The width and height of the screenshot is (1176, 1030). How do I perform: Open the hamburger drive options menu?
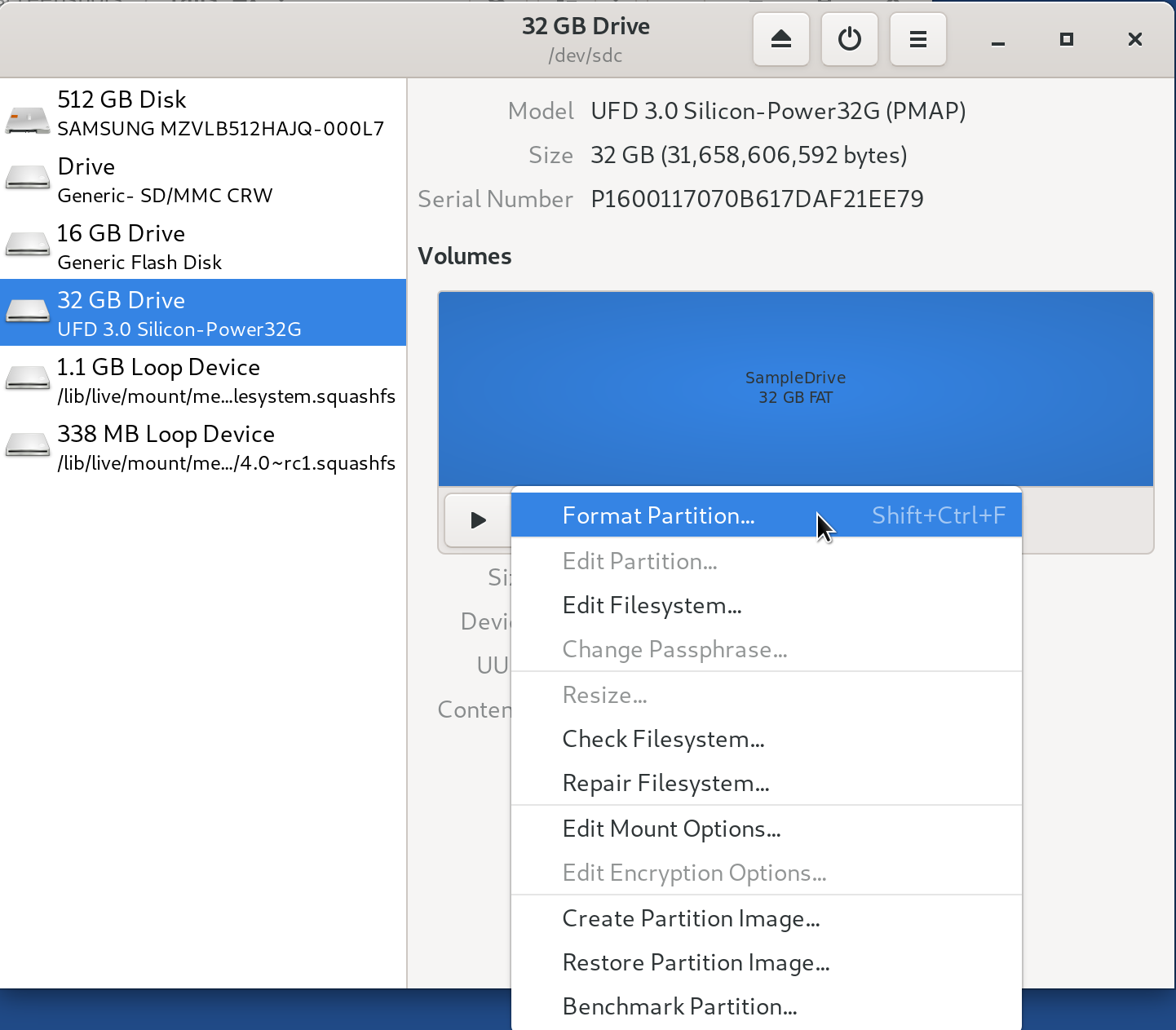click(x=917, y=39)
